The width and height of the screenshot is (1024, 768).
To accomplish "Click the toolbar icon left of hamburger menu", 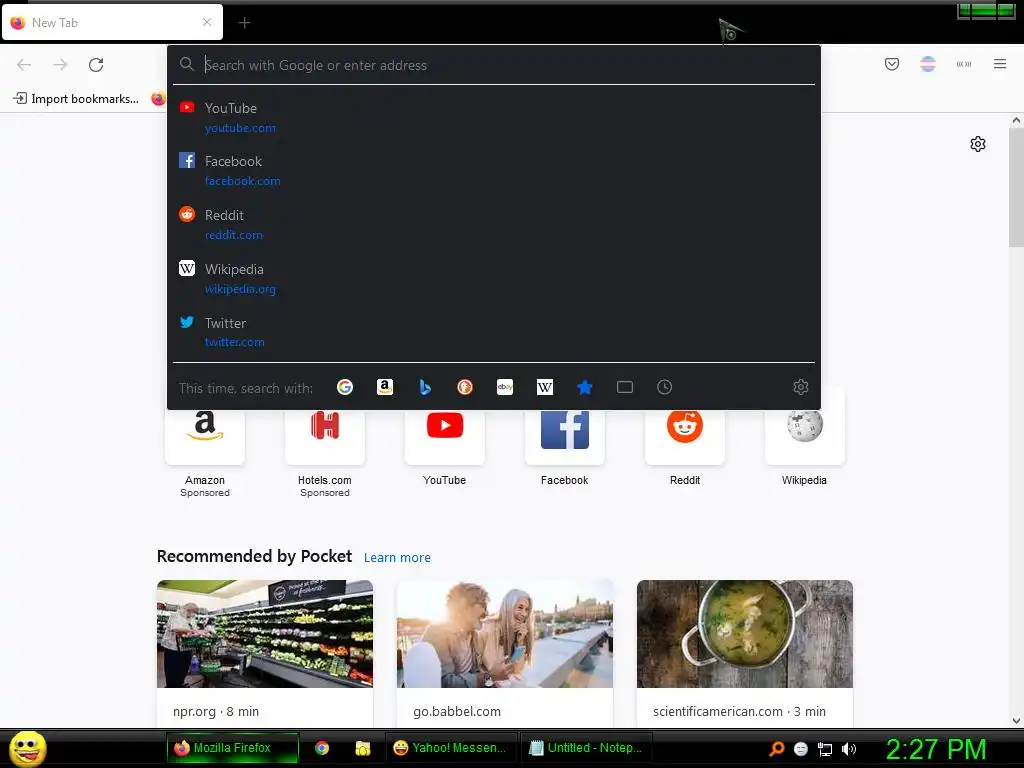I will pos(964,64).
